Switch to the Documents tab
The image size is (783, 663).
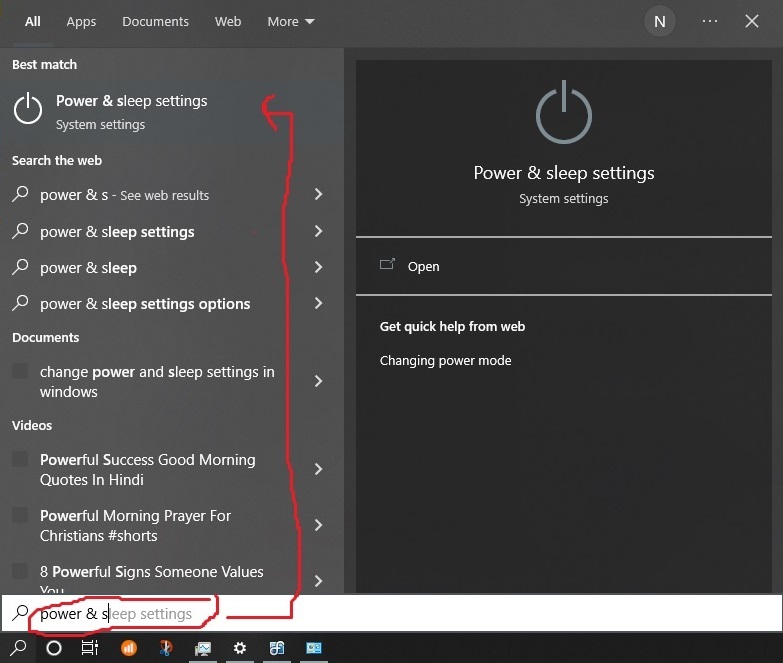tap(155, 21)
